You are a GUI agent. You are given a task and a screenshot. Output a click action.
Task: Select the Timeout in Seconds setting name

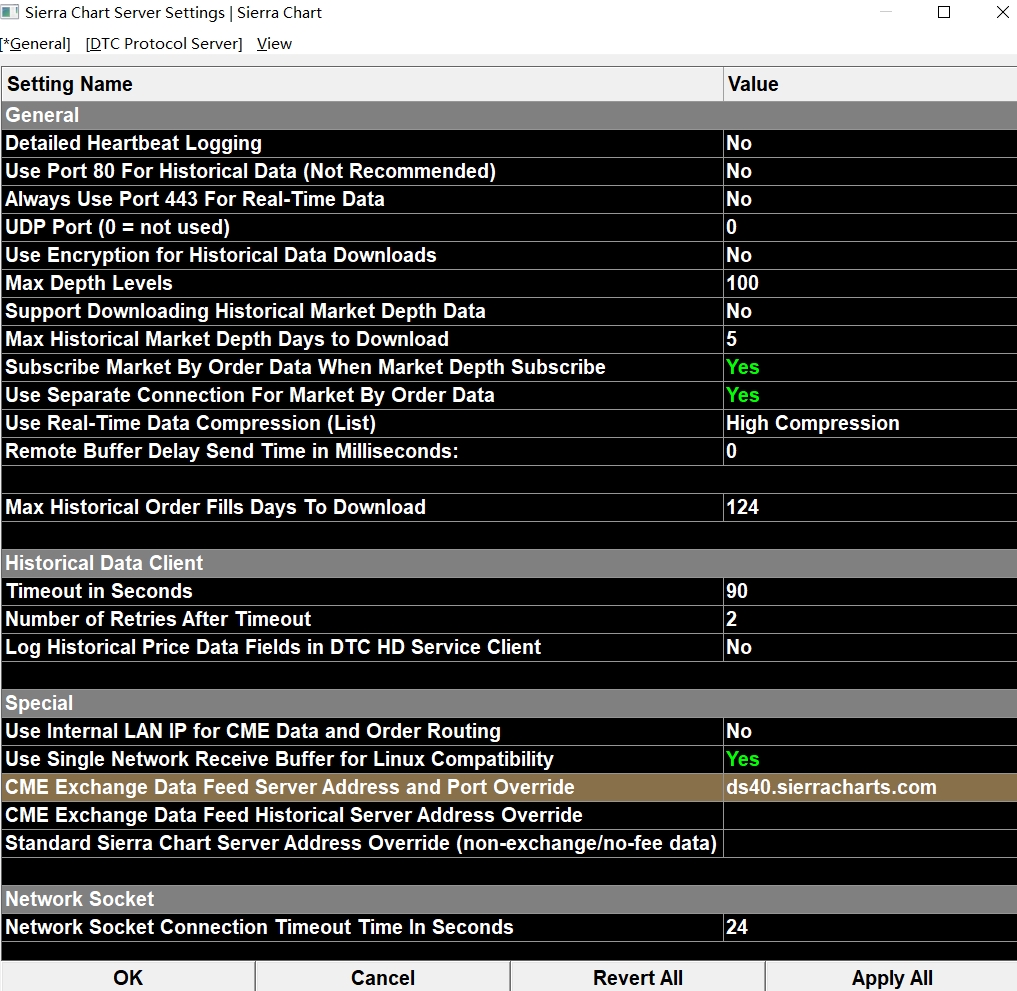[99, 591]
